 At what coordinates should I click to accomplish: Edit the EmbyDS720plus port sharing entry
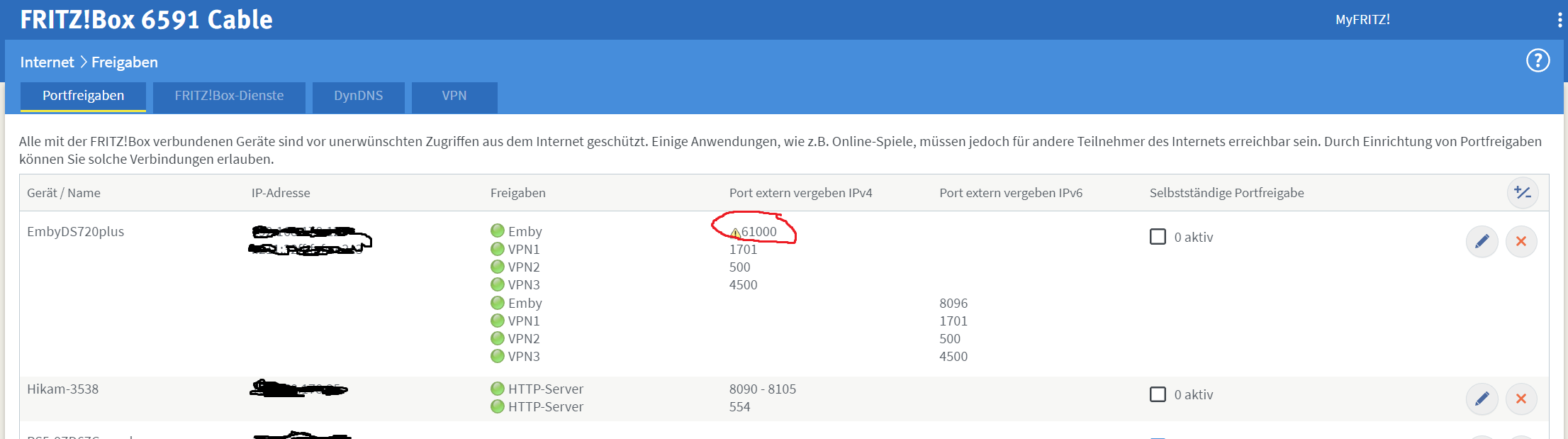(1482, 242)
